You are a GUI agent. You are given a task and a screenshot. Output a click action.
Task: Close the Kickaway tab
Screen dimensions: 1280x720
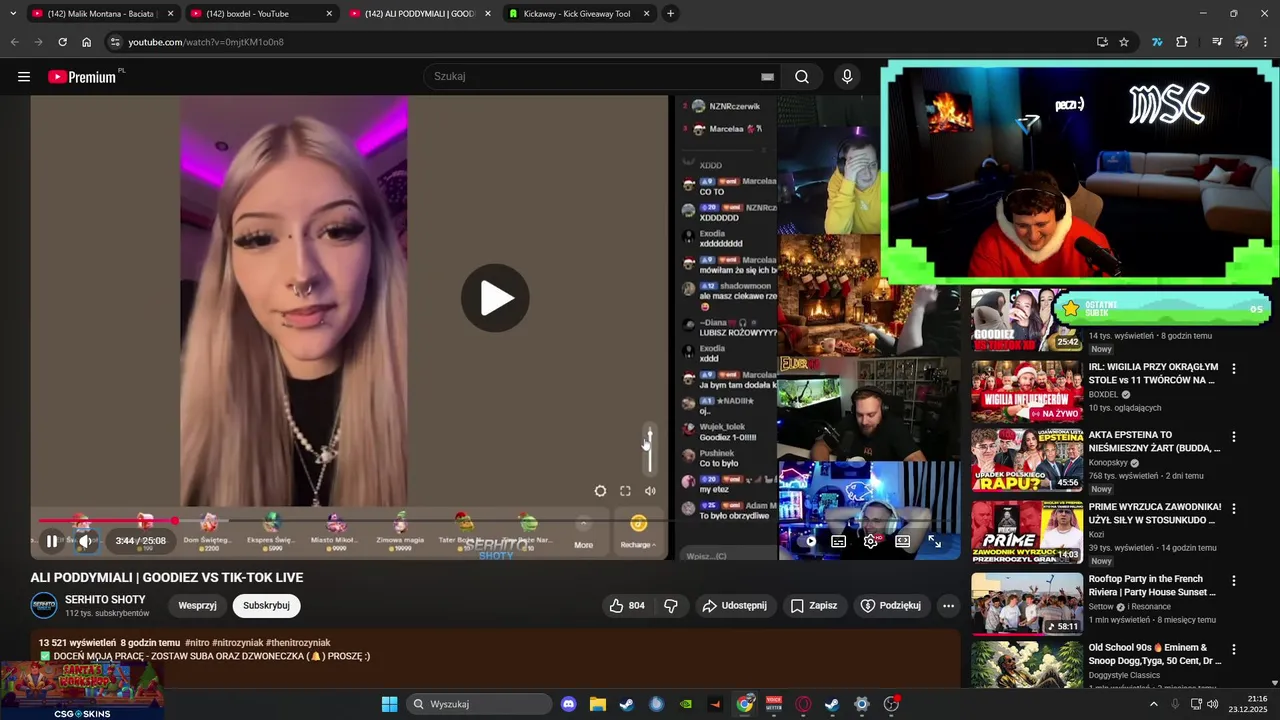coord(646,14)
